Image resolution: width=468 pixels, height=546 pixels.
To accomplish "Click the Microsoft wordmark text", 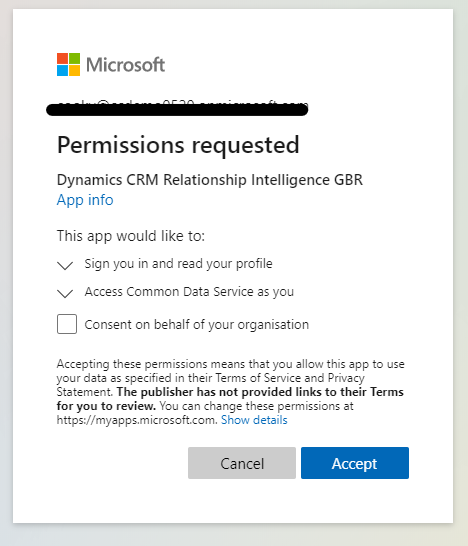I will (125, 65).
